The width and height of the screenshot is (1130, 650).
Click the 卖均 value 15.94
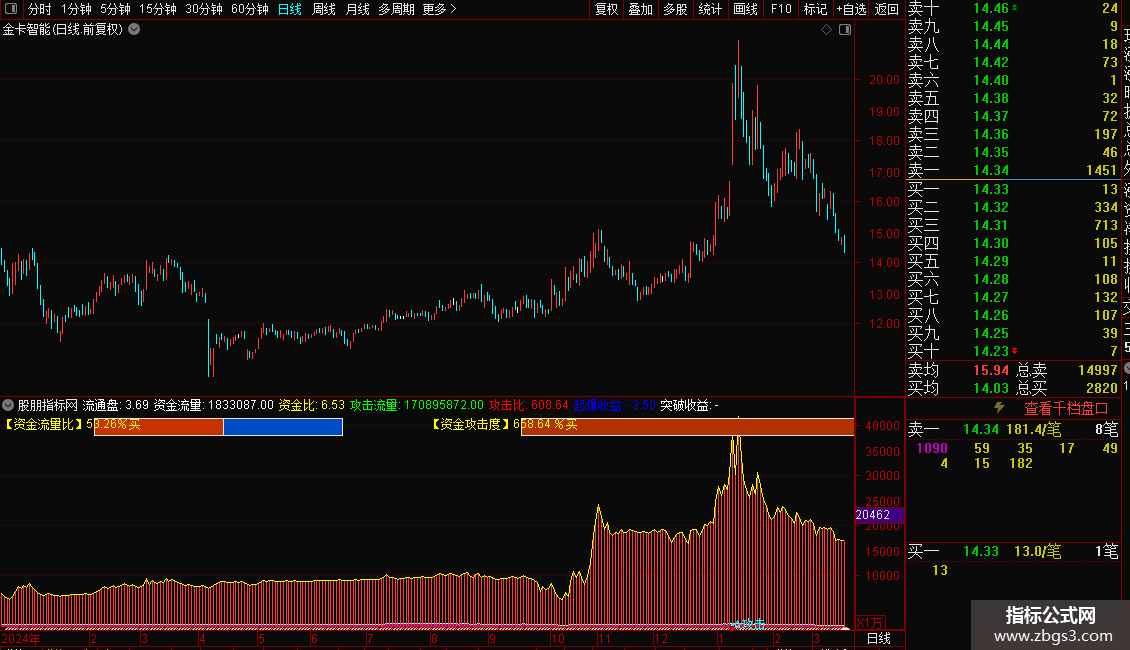click(x=991, y=370)
